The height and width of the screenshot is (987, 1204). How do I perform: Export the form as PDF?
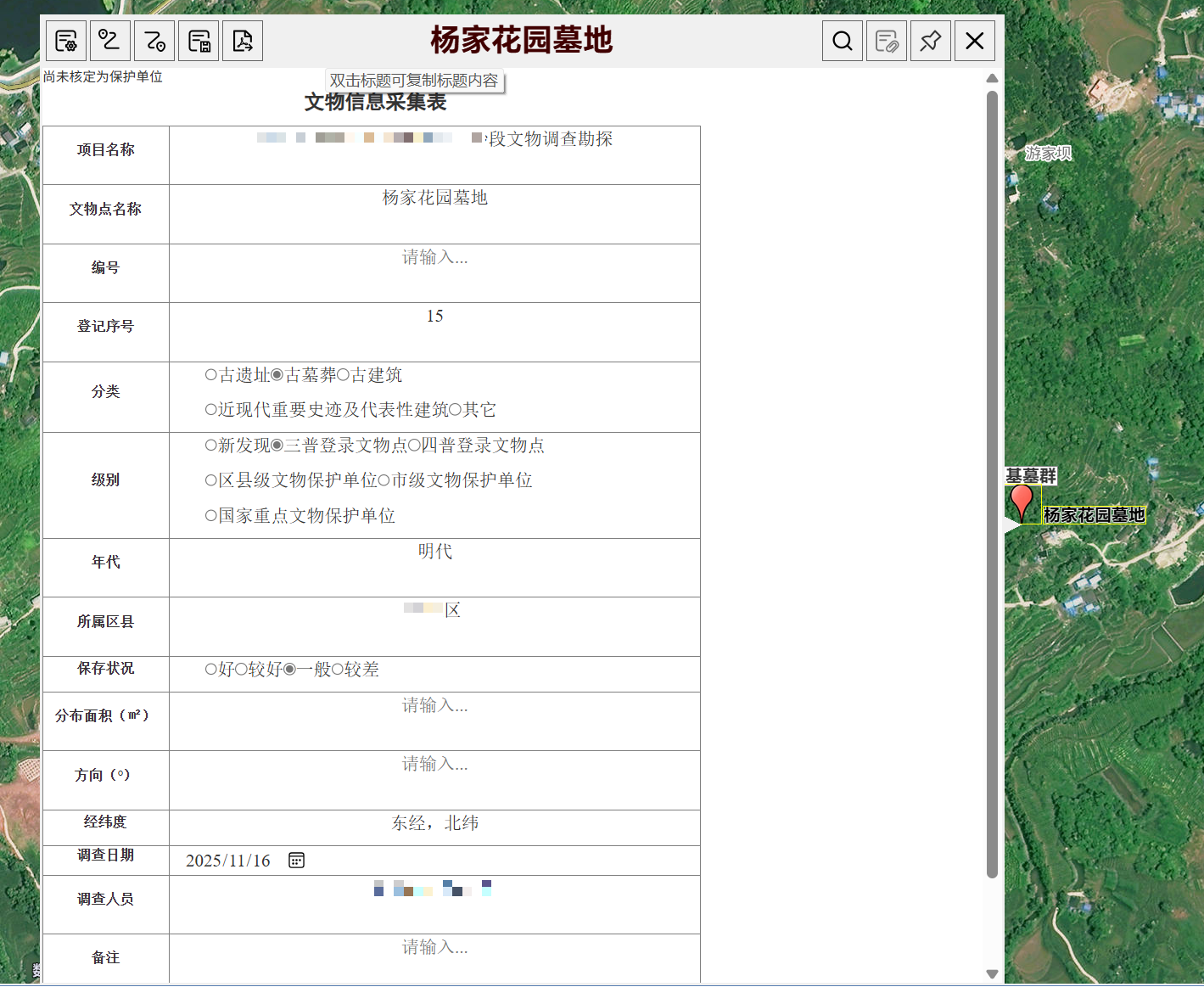[x=243, y=41]
